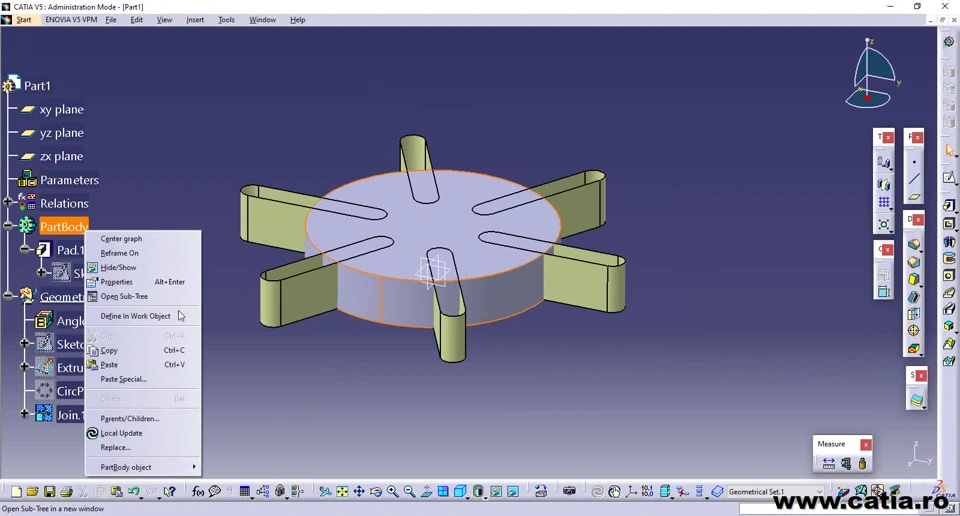Viewport: 960px width, 516px height.
Task: Open the Tools menu
Action: click(x=227, y=20)
